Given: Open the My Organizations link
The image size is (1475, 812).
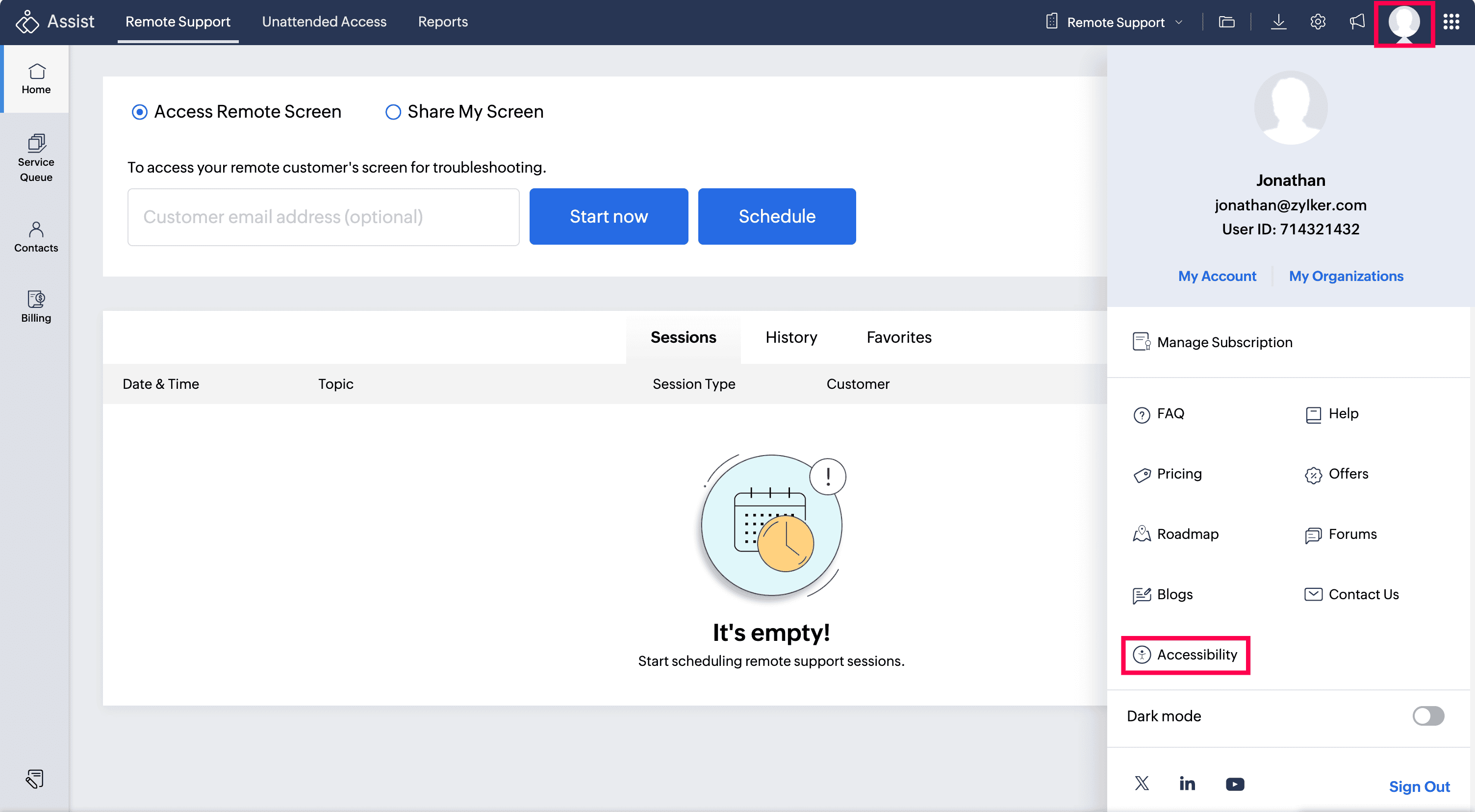Looking at the screenshot, I should coord(1346,276).
